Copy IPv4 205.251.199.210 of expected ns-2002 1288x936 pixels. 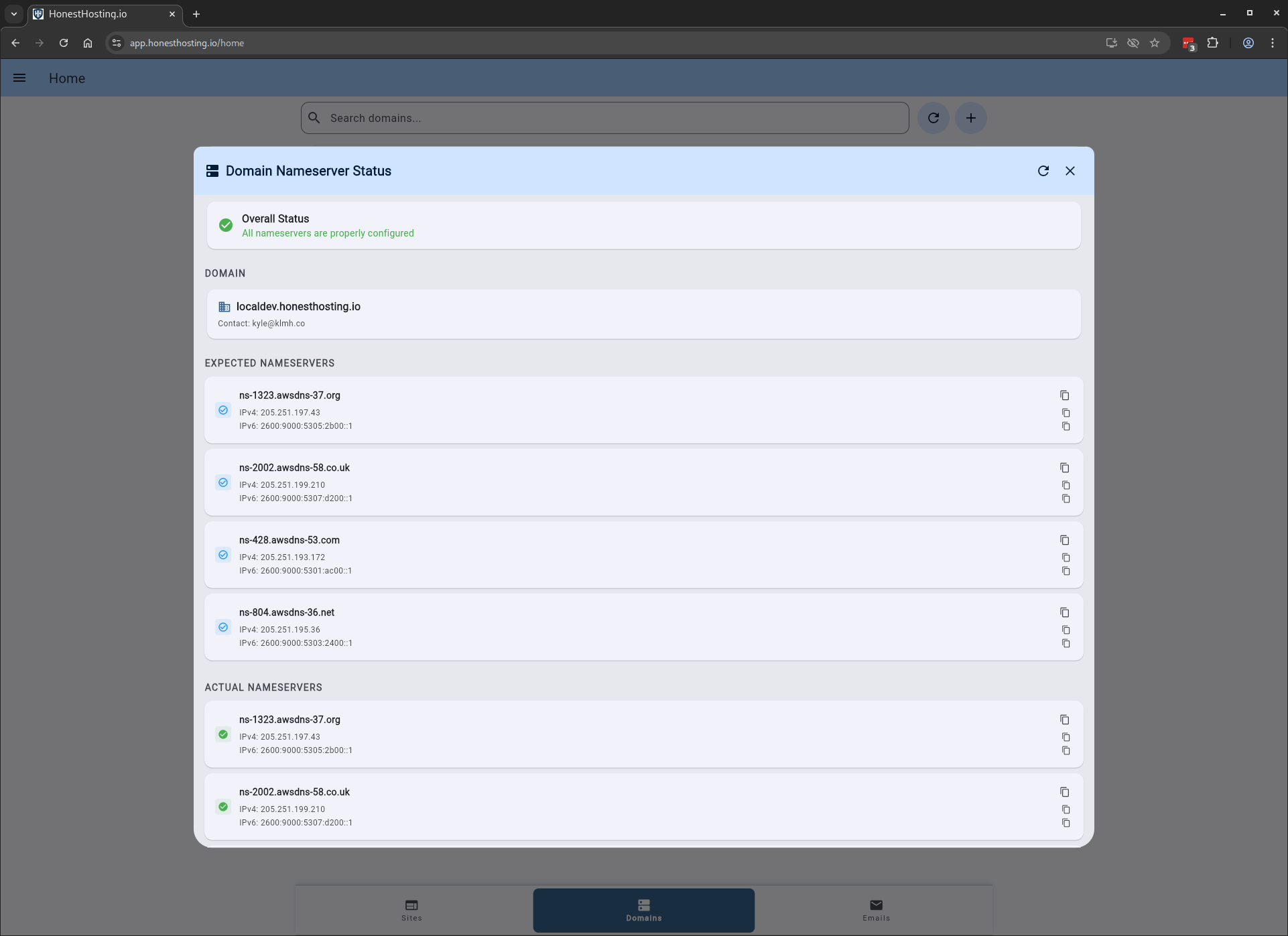1066,485
